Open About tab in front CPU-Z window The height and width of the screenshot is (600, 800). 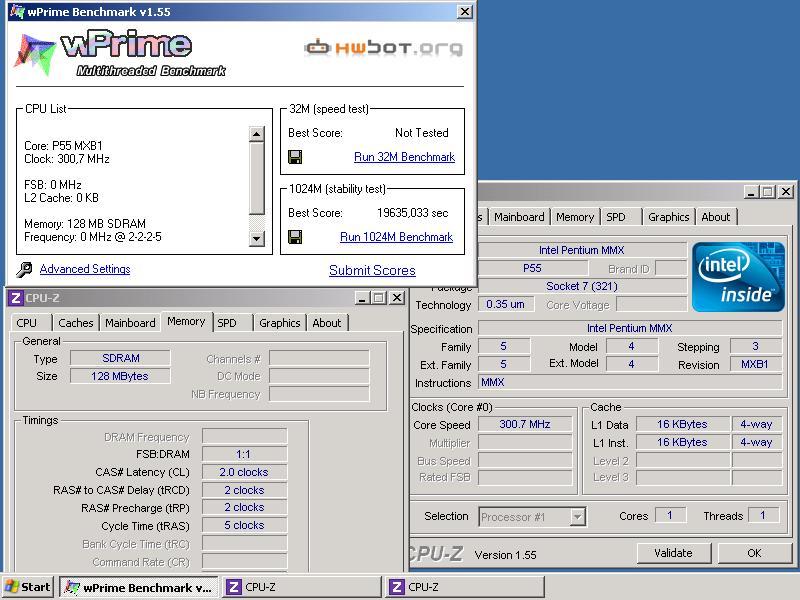click(x=327, y=323)
